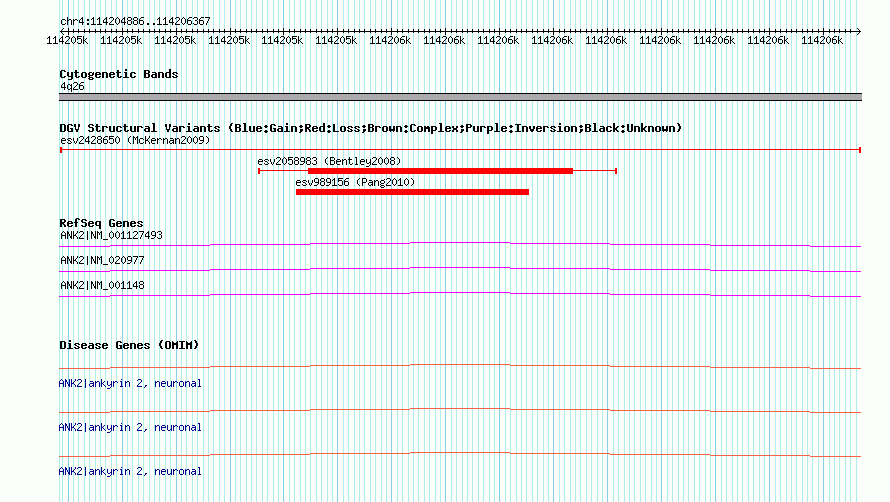
Task: Click the gray 4q26 cytogenetic band bar
Action: point(460,97)
